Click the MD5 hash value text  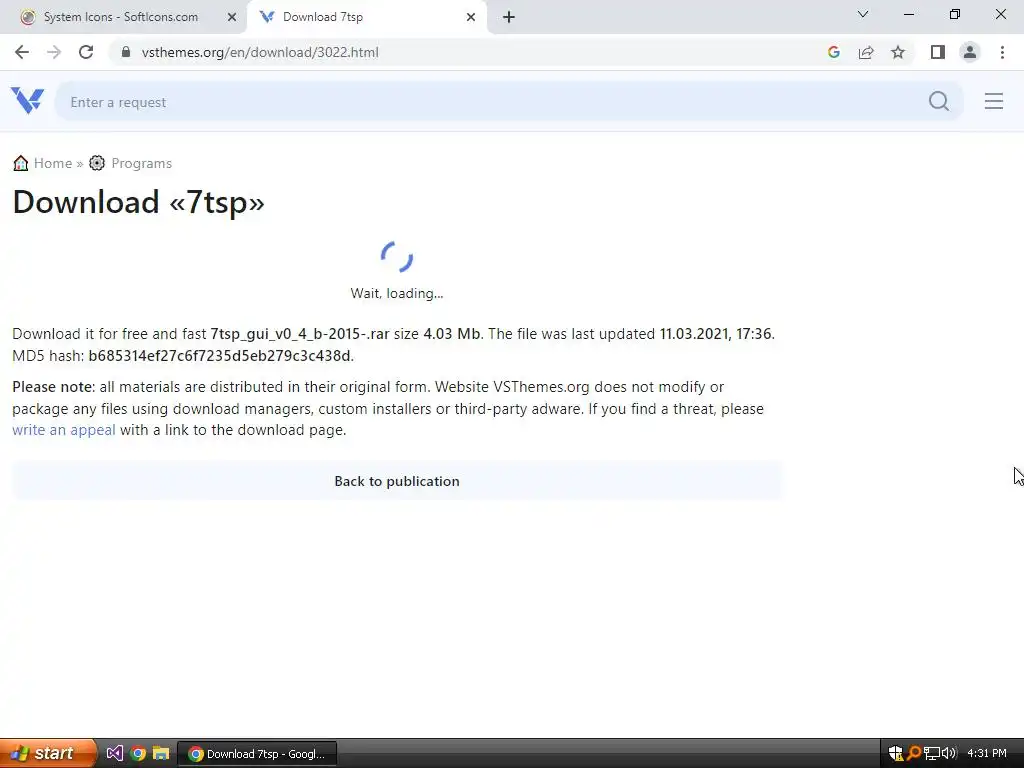coord(219,356)
